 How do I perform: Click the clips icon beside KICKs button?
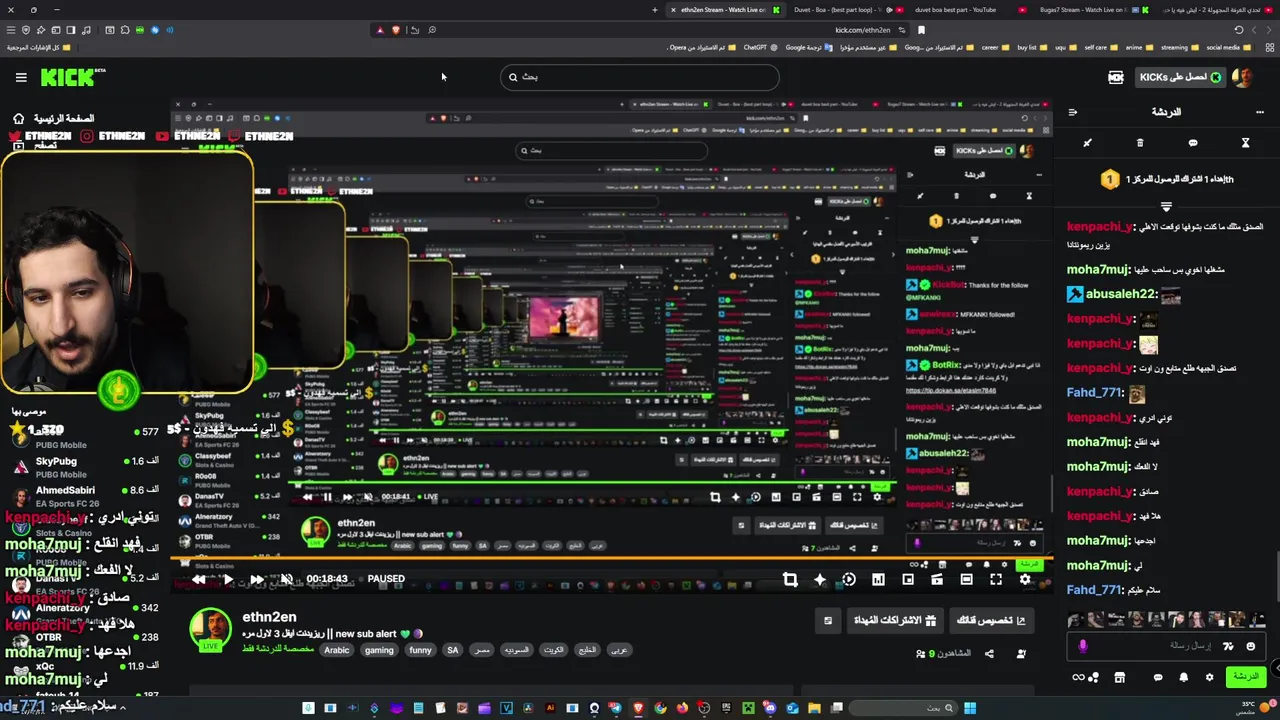tap(1116, 77)
